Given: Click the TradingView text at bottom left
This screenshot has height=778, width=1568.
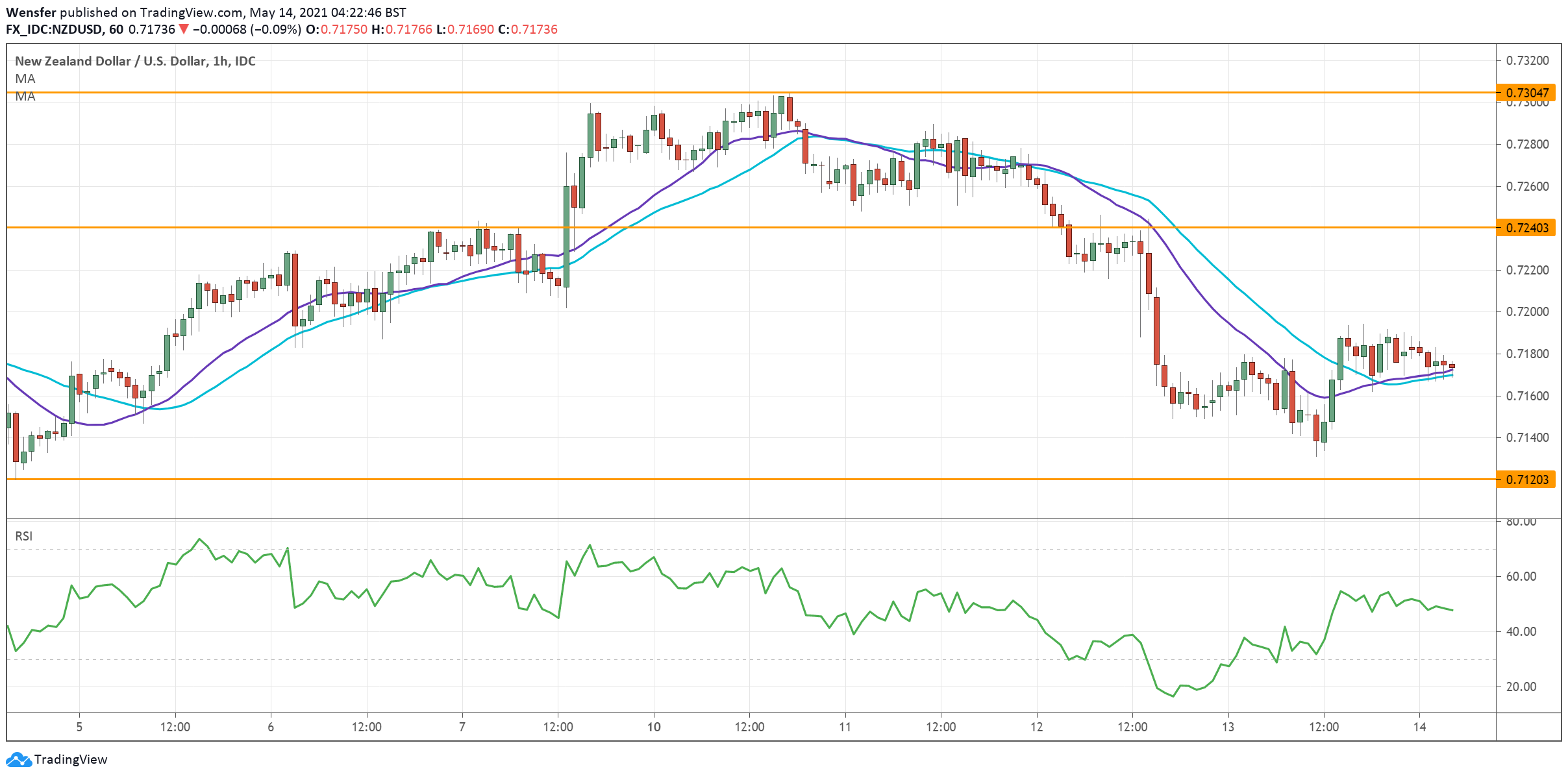Looking at the screenshot, I should [71, 759].
